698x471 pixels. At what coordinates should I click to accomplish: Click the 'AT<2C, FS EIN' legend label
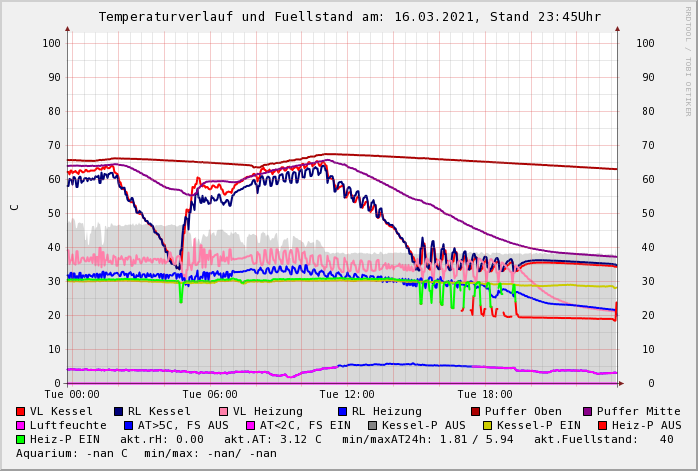tap(305, 426)
